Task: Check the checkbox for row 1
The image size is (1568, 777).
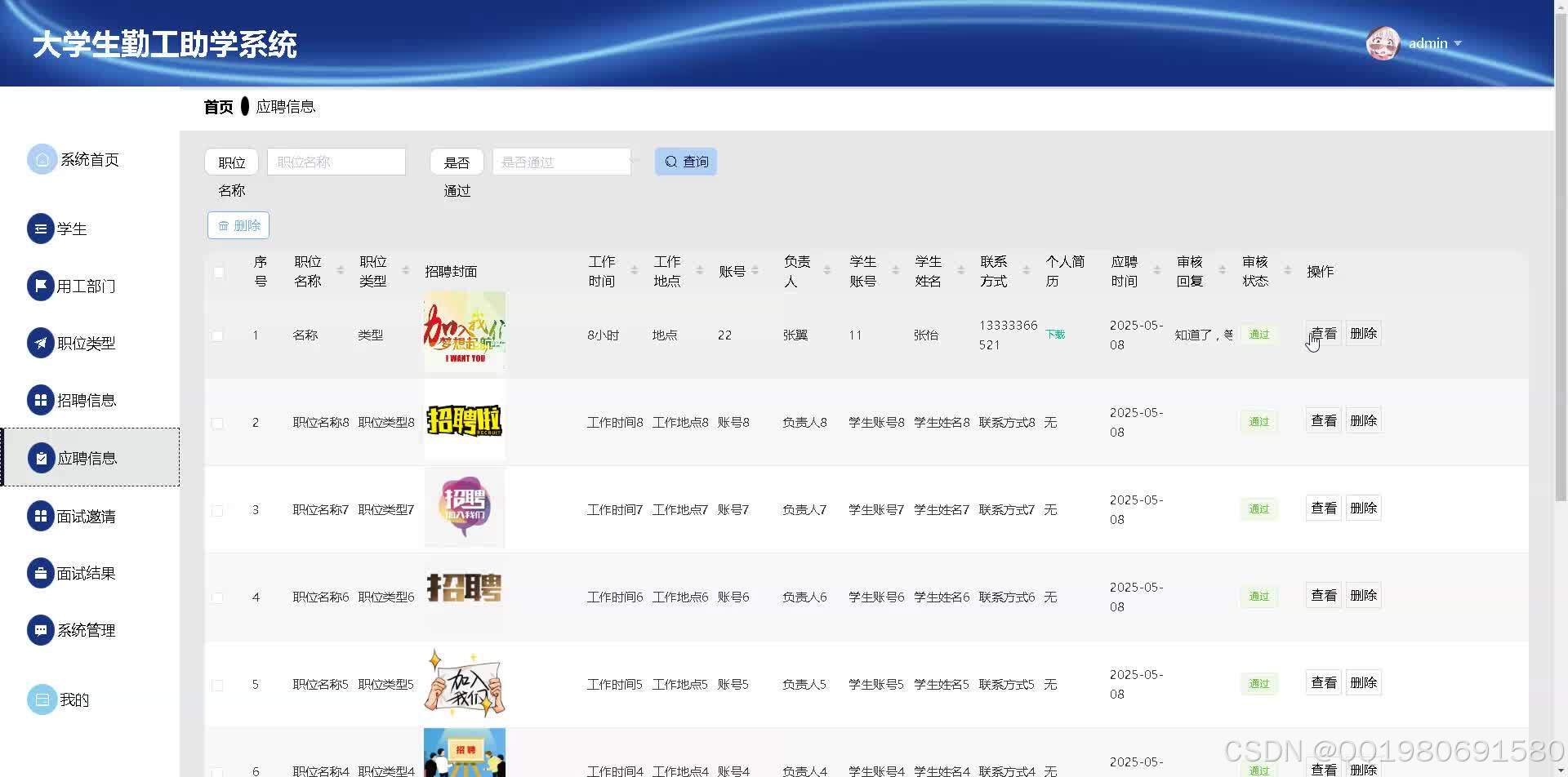Action: pos(218,335)
